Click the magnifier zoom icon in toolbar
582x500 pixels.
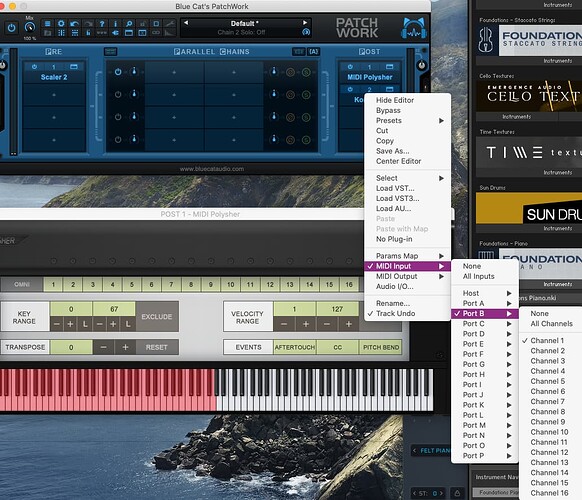(129, 24)
